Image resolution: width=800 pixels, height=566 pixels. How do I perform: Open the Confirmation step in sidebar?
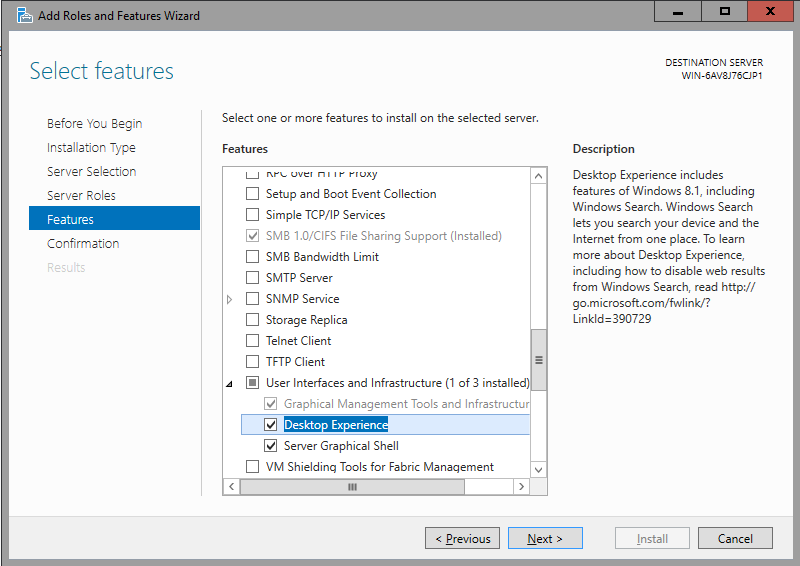(83, 243)
